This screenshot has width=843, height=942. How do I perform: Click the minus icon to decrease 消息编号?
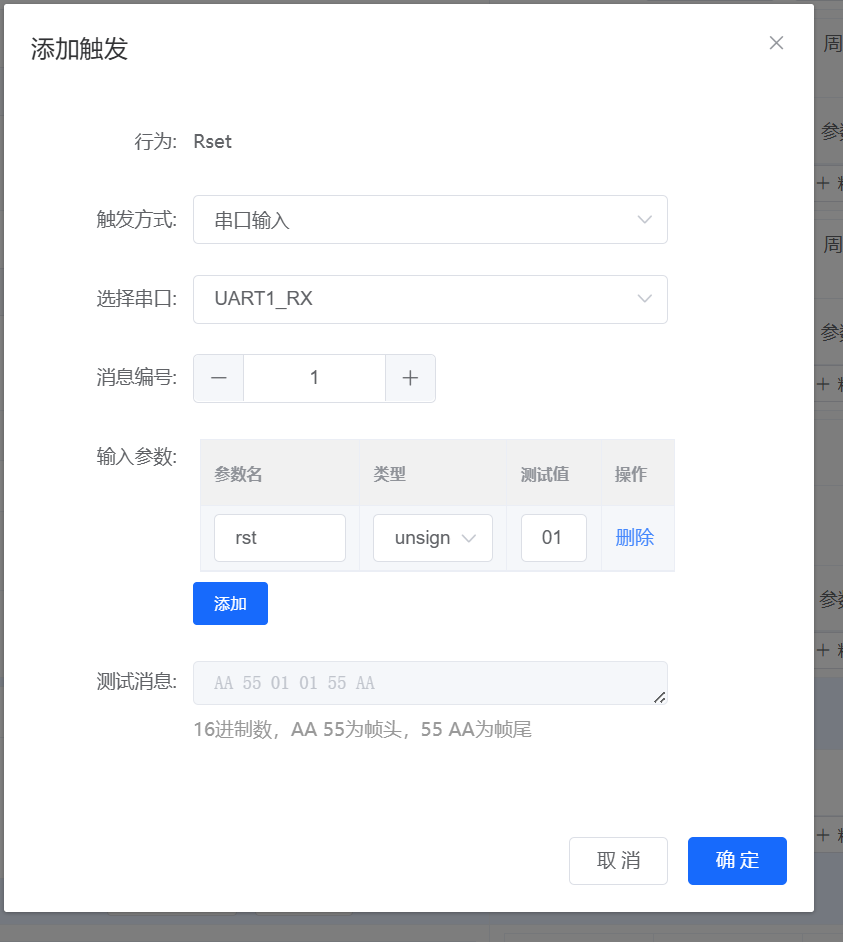click(218, 378)
